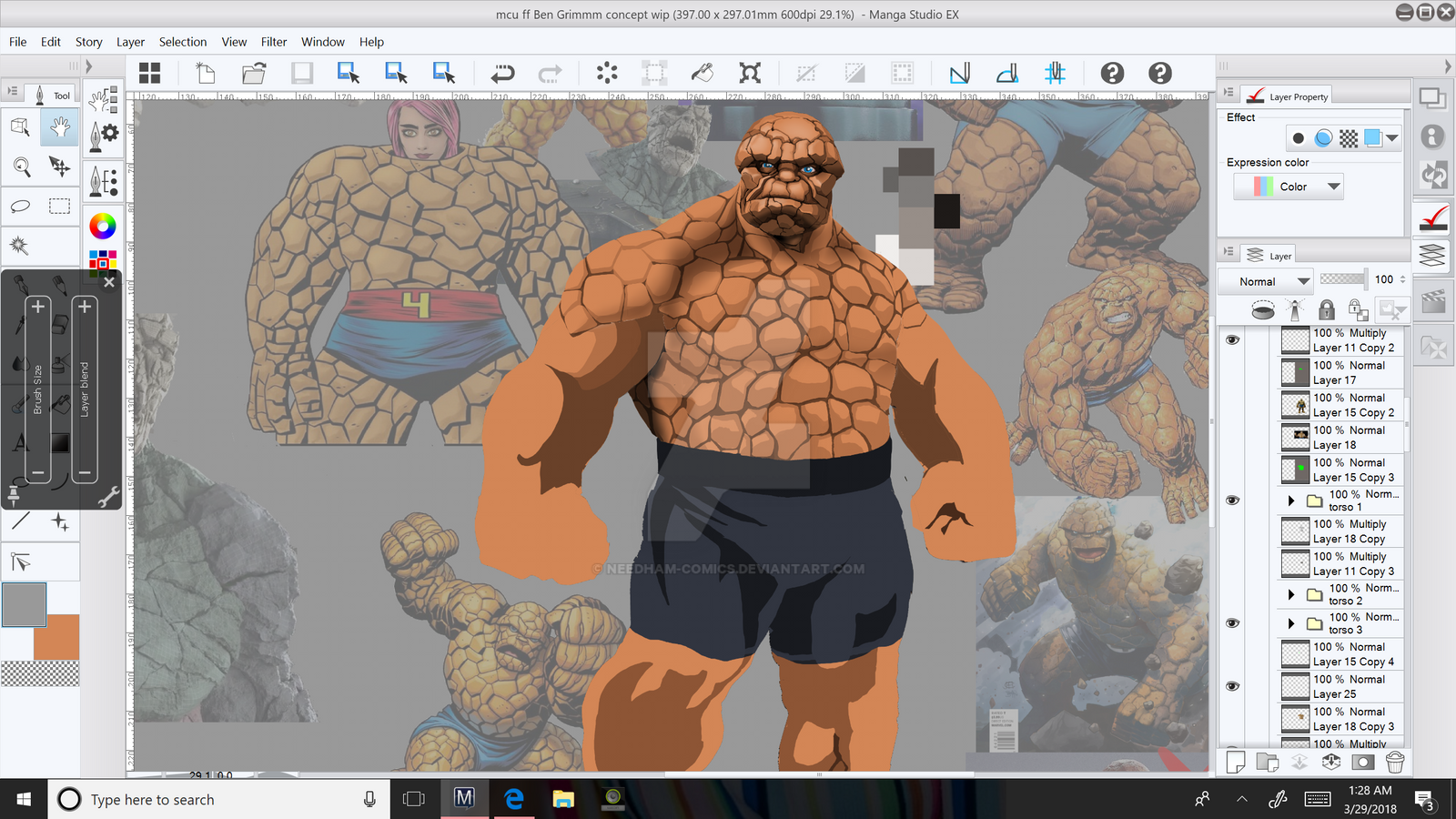
Task: Click the New document toolbar icon
Action: click(206, 73)
